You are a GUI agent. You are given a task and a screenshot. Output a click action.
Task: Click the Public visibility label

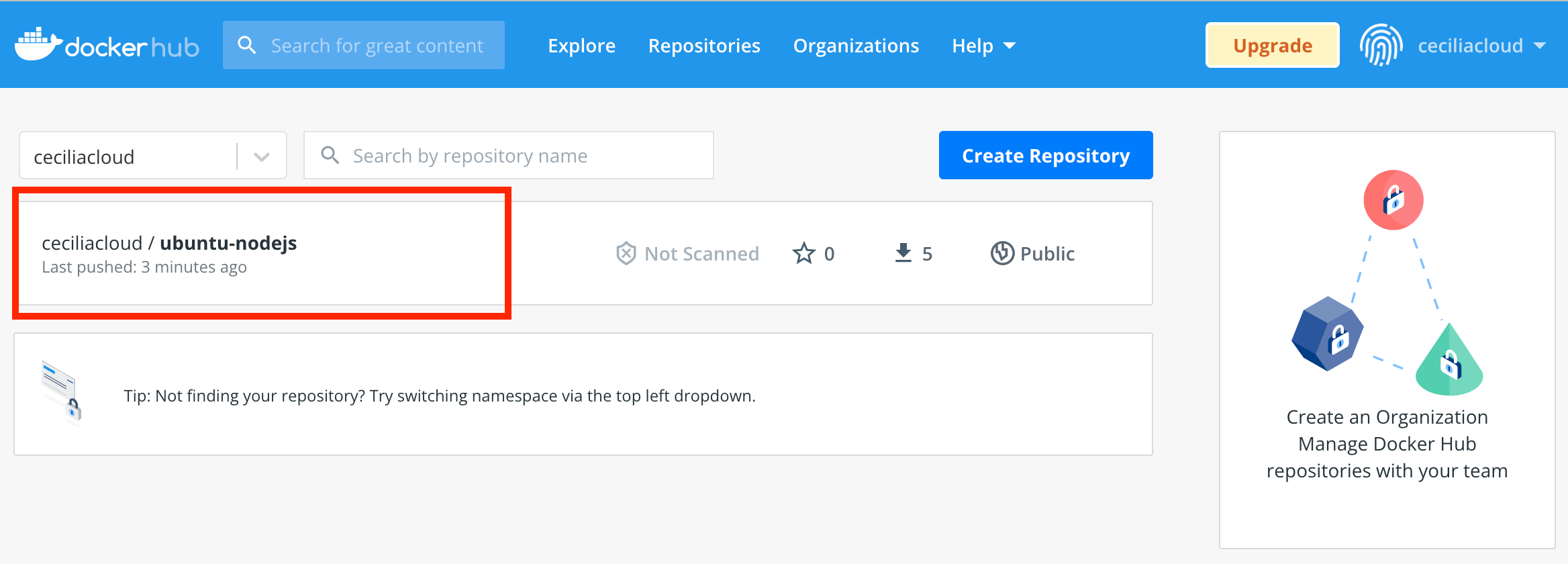(1047, 253)
